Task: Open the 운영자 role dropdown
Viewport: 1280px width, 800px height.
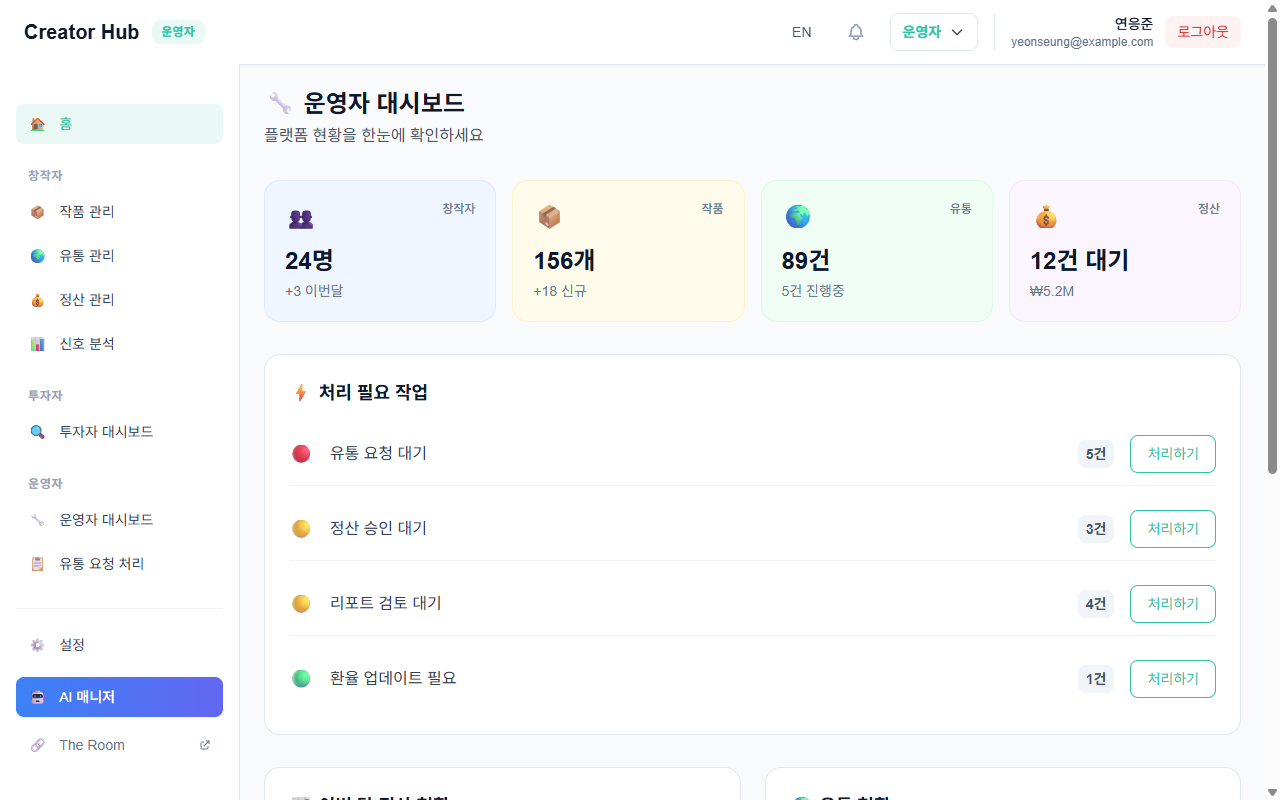Action: (x=933, y=31)
